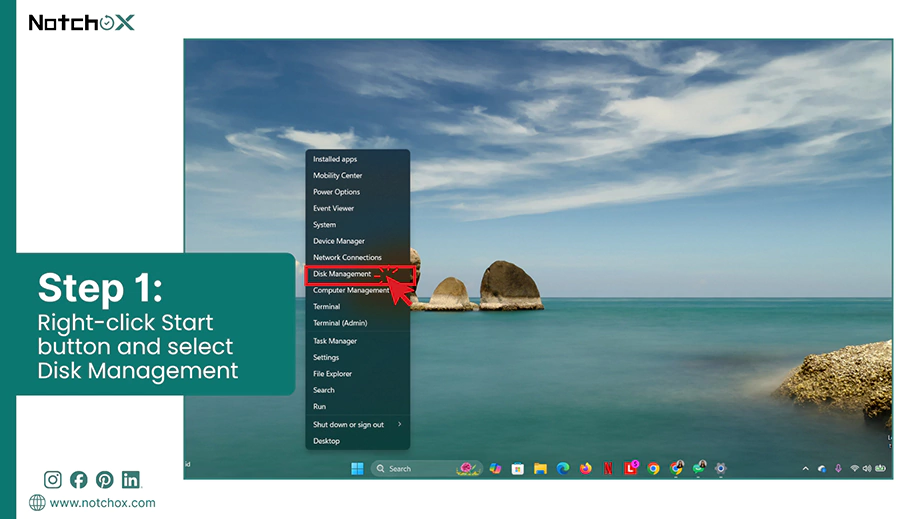Viewport: 922px width, 519px height.
Task: Expand Shut down or sign out submenu
Action: point(358,425)
